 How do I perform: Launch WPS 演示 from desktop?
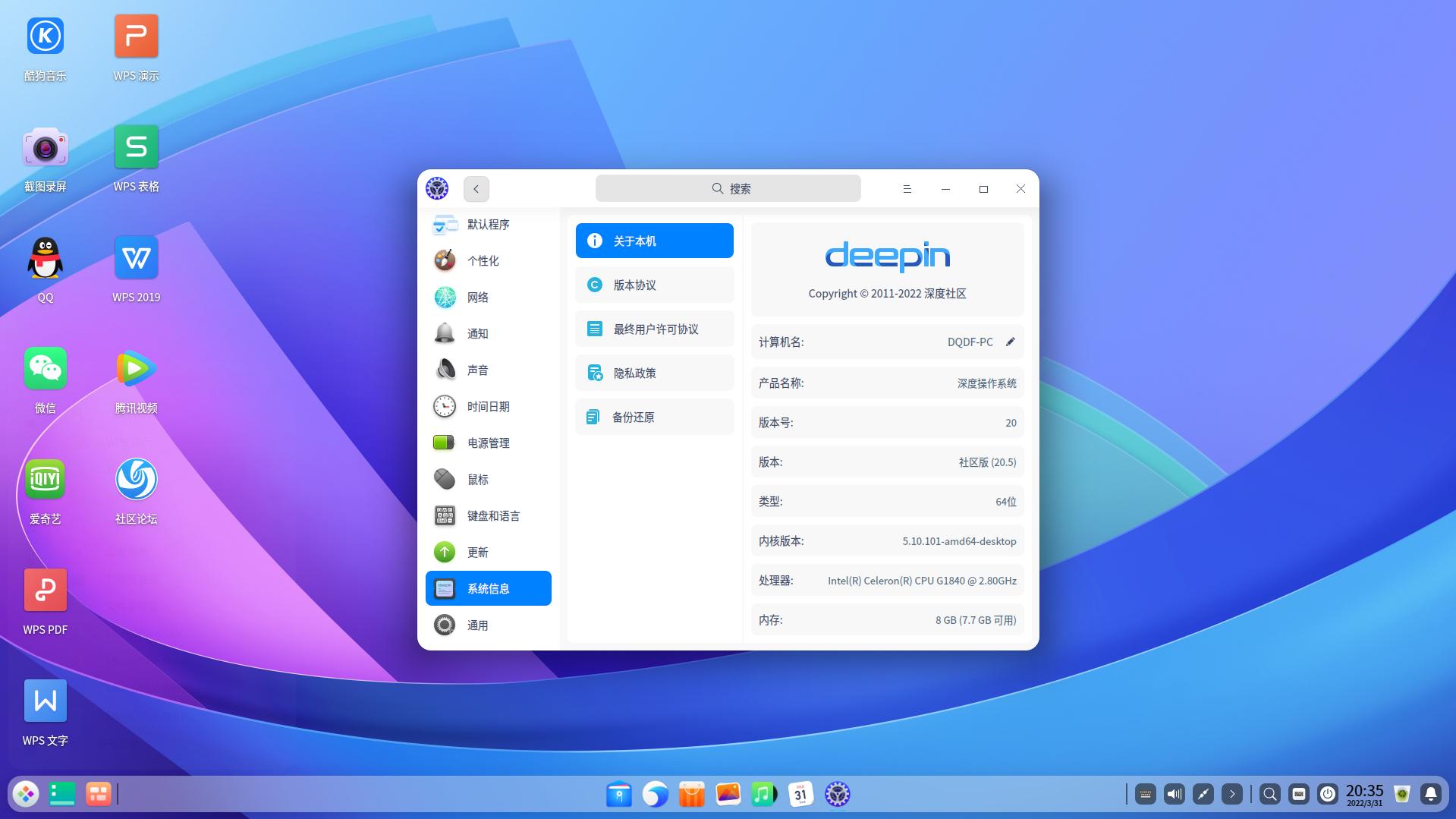[x=137, y=48]
